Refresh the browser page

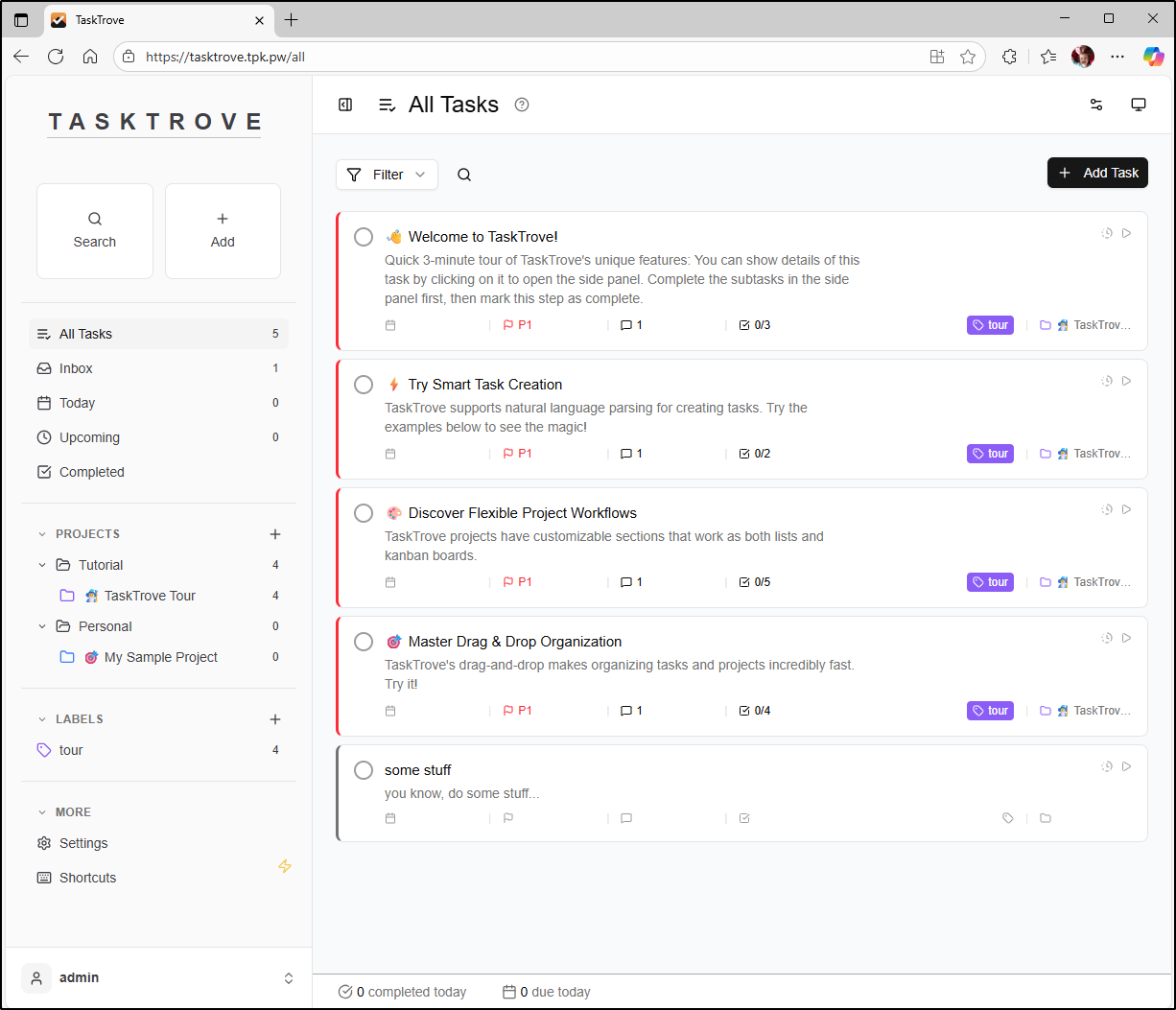pos(56,57)
